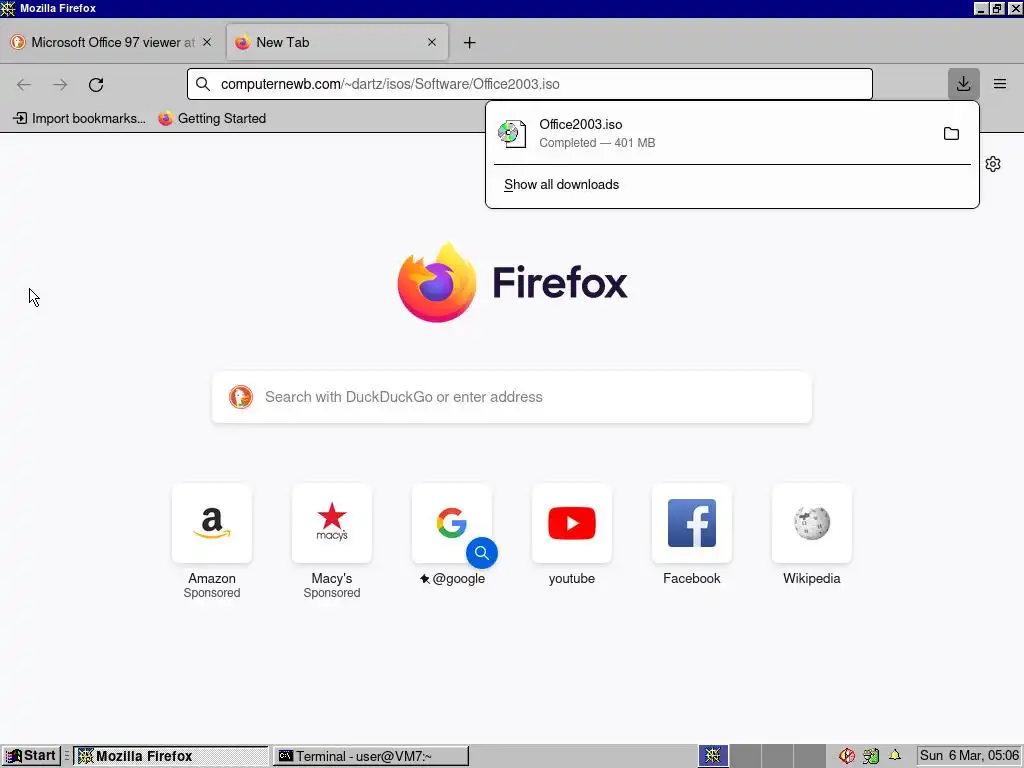The height and width of the screenshot is (768, 1024).
Task: Reload the current page
Action: (x=96, y=84)
